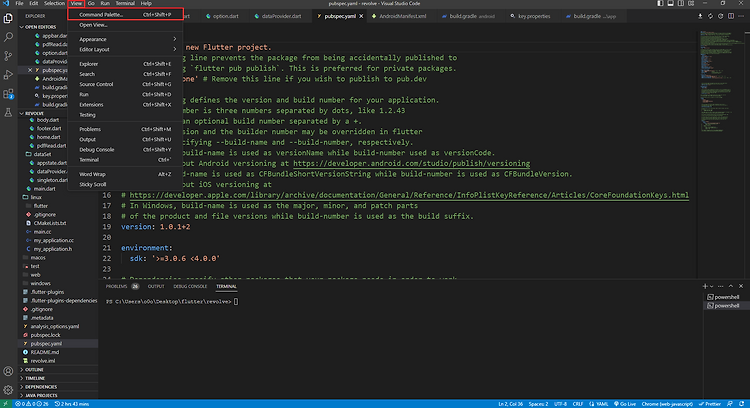
Task: Toggle panel layout icon in title bar
Action: click(x=671, y=3)
